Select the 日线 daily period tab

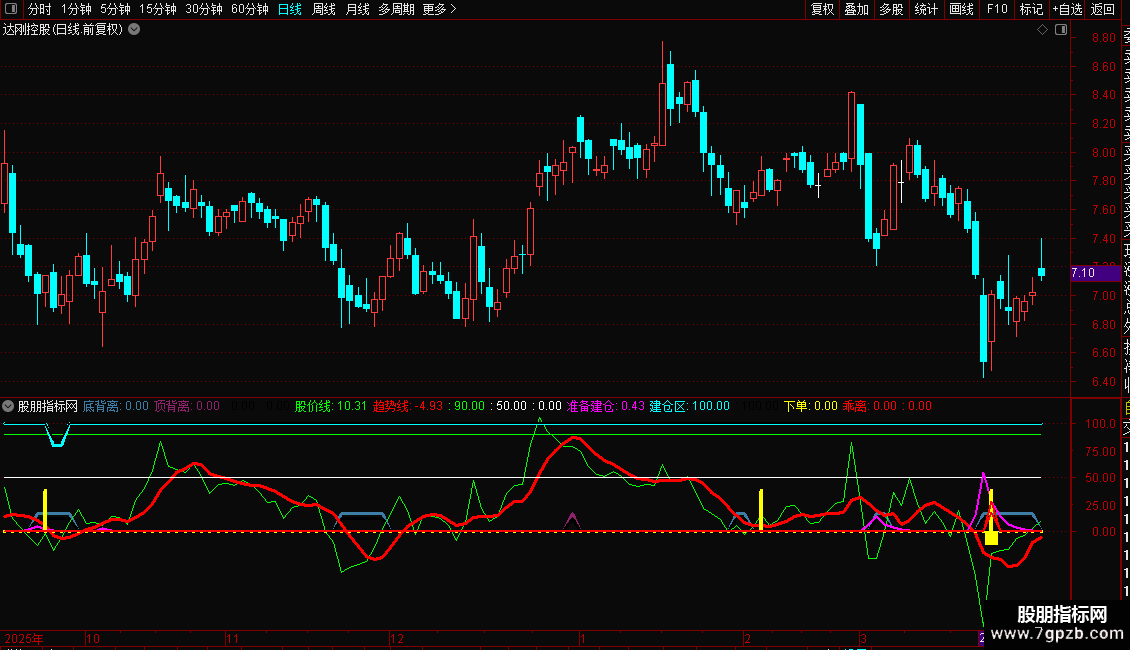[x=290, y=9]
